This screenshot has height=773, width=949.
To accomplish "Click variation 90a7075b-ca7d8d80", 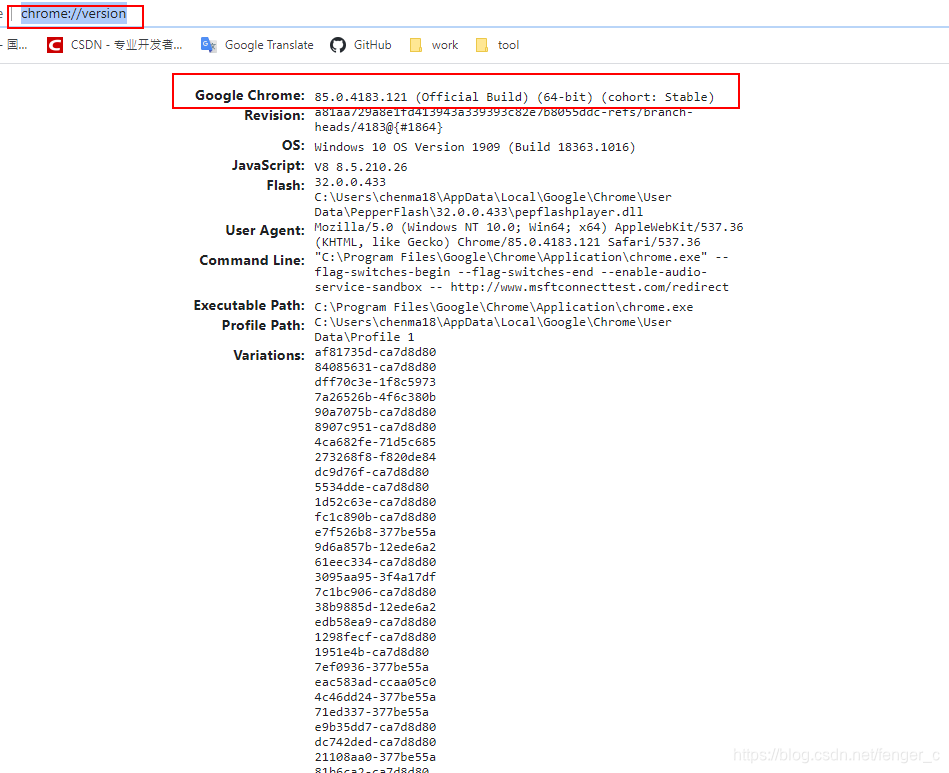I will [375, 412].
